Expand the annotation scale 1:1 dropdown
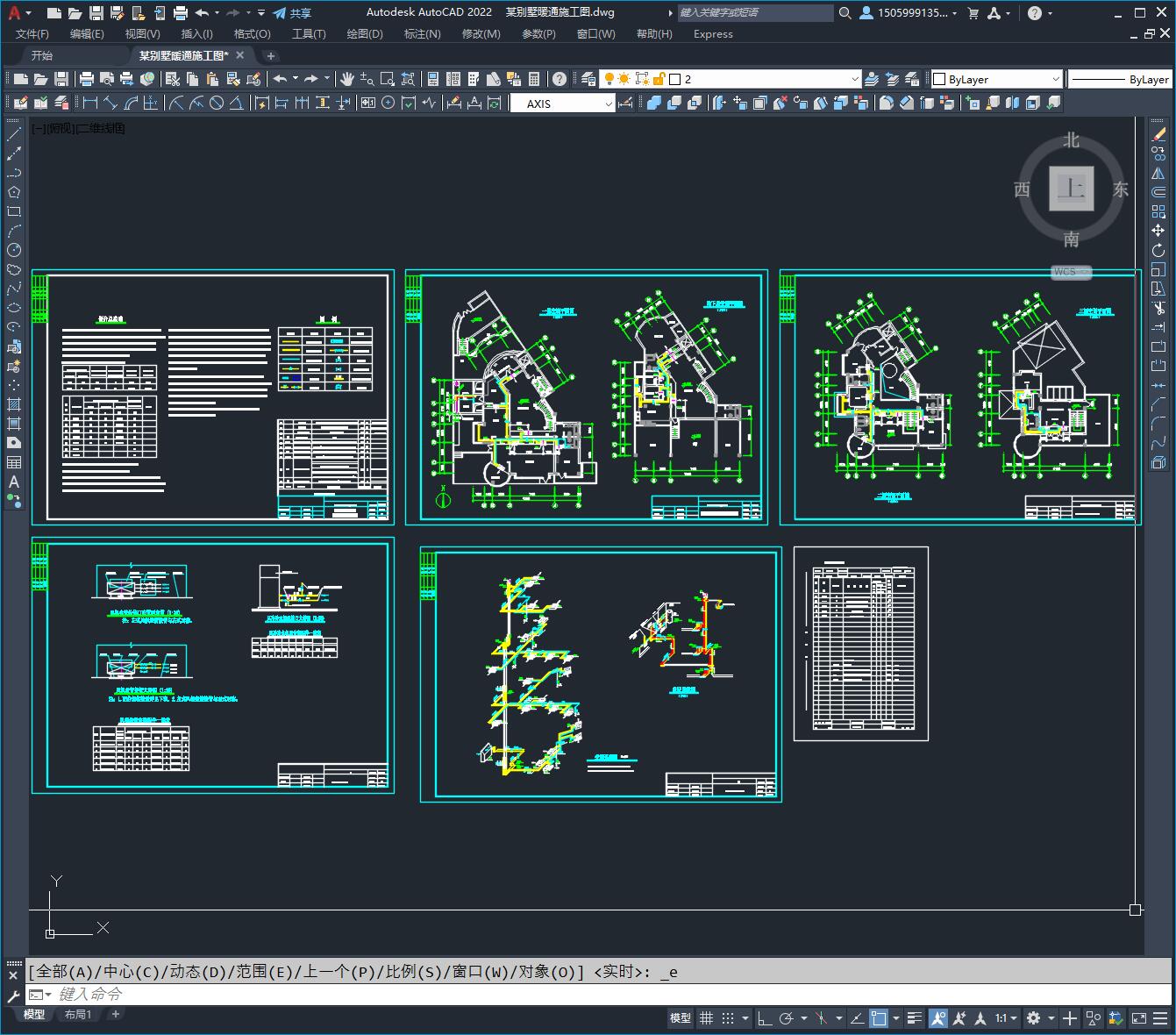This screenshot has width=1176, height=1035. pyautogui.click(x=1005, y=1018)
